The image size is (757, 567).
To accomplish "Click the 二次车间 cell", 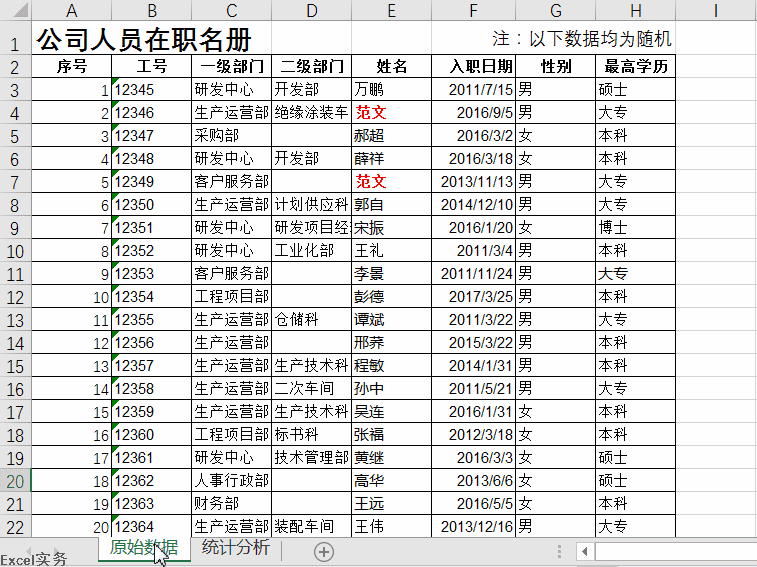I will pos(312,389).
